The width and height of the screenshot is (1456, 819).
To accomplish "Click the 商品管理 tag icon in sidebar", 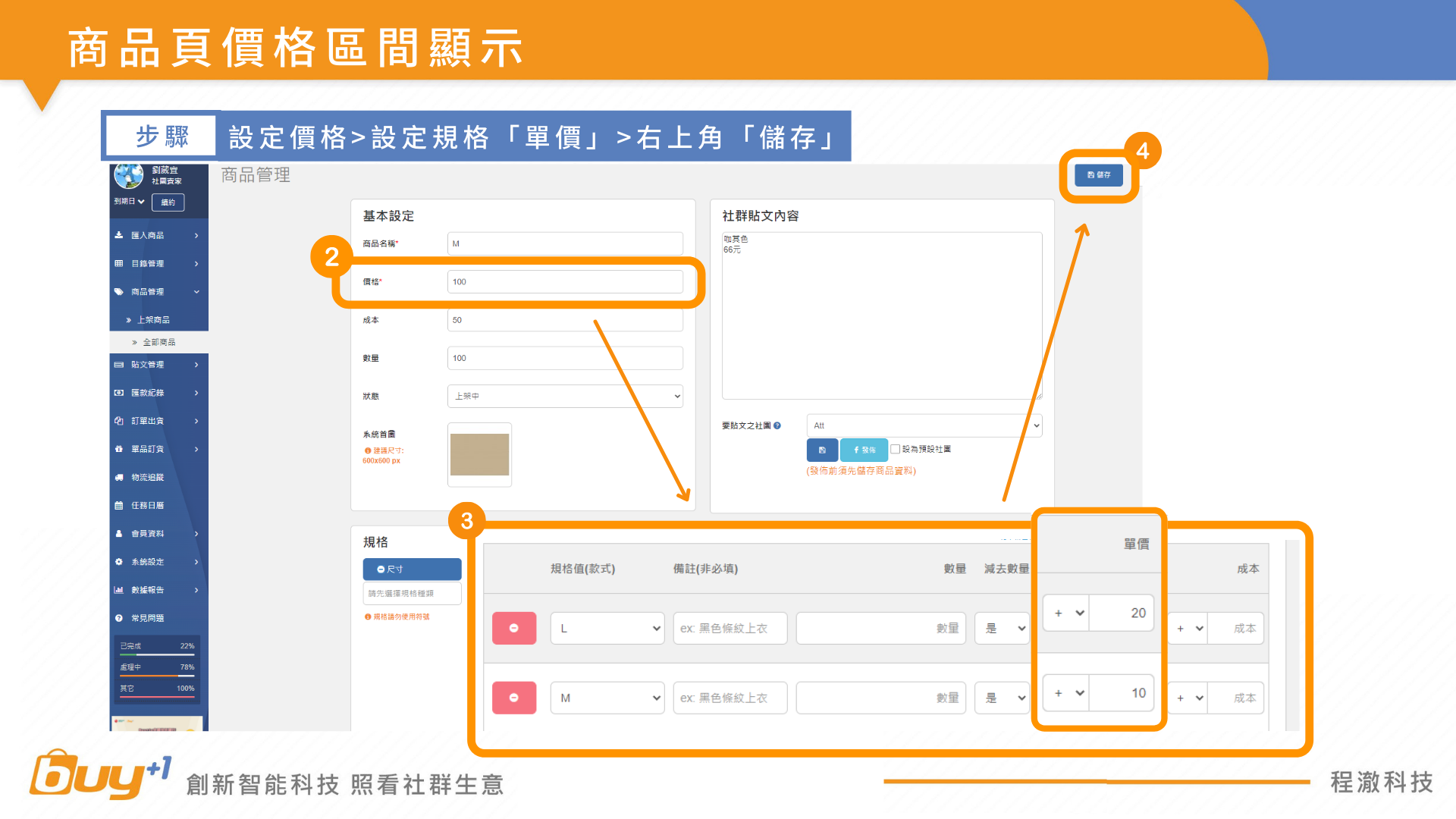I will [119, 292].
